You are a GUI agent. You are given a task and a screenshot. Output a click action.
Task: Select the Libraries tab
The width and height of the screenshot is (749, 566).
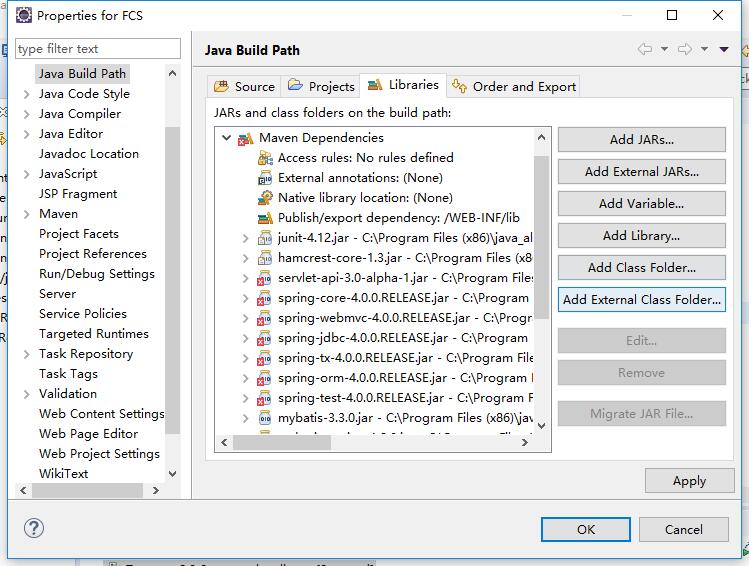point(403,85)
